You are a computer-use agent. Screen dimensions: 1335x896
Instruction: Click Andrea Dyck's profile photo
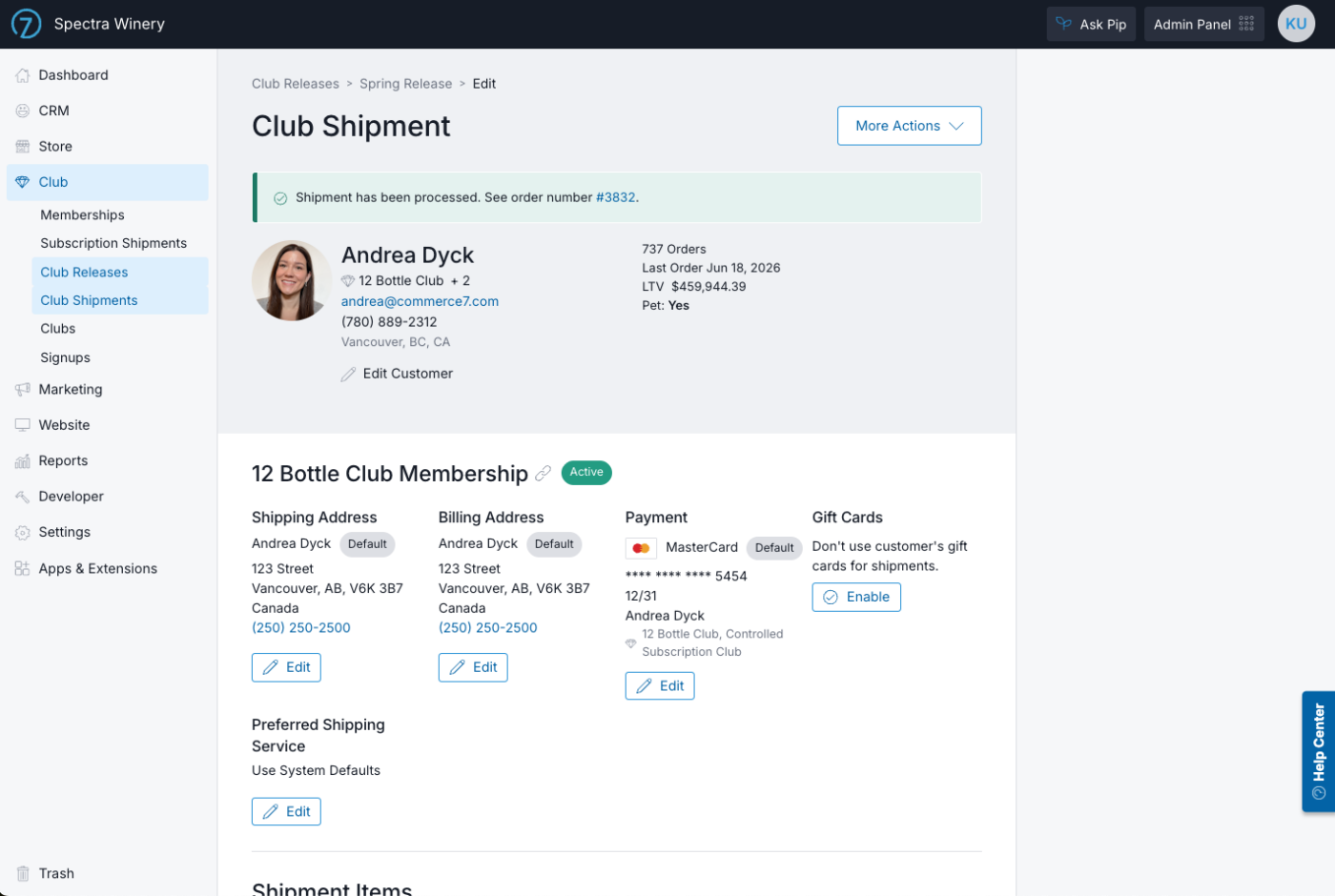[x=292, y=280]
